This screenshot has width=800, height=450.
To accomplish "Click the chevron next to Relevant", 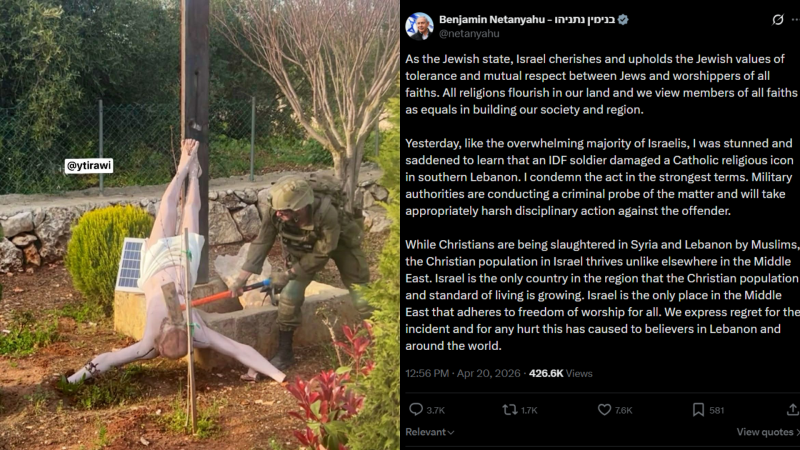I will click(451, 432).
